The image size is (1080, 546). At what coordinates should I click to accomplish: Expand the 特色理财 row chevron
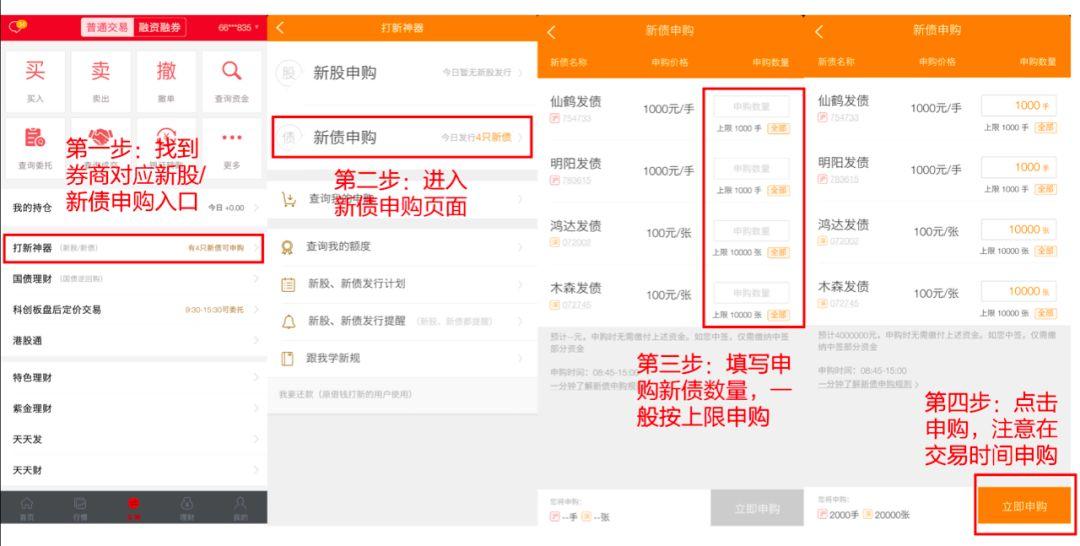pos(256,377)
